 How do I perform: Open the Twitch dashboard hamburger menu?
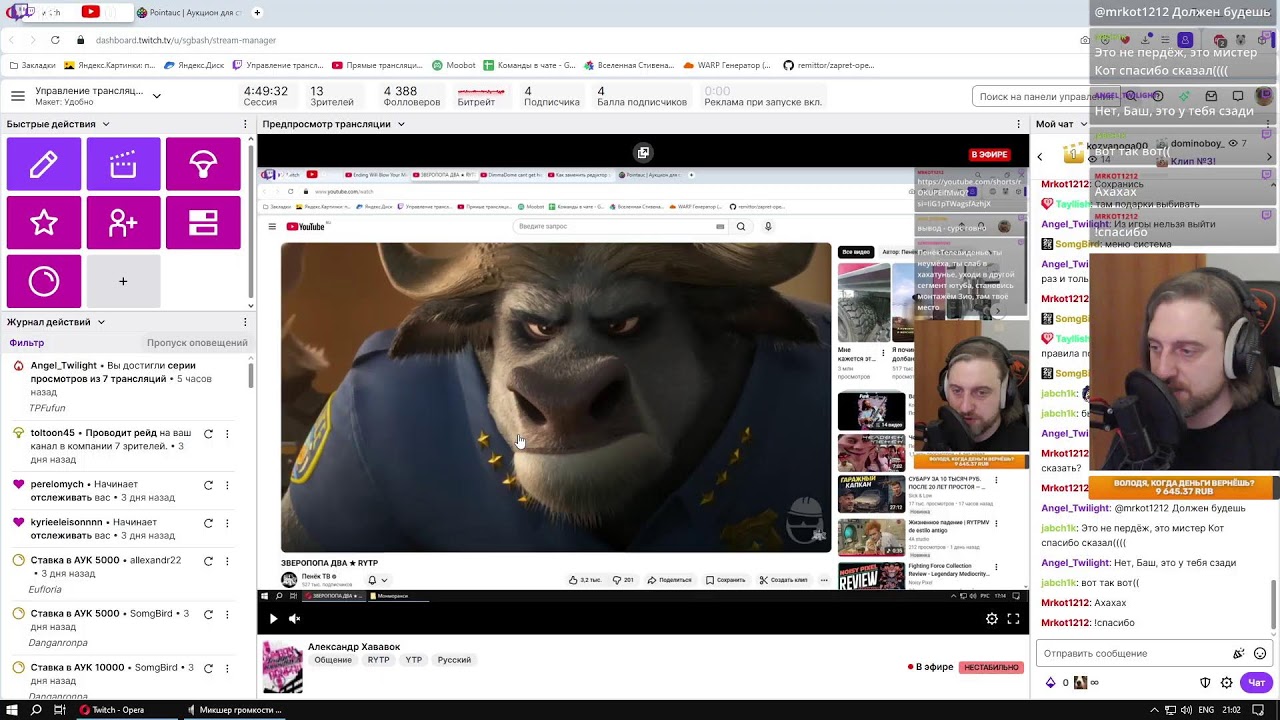(18, 96)
